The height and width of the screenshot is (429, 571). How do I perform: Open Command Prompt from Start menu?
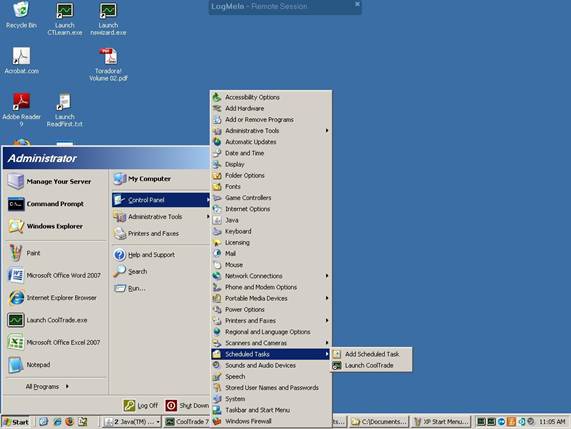(56, 204)
